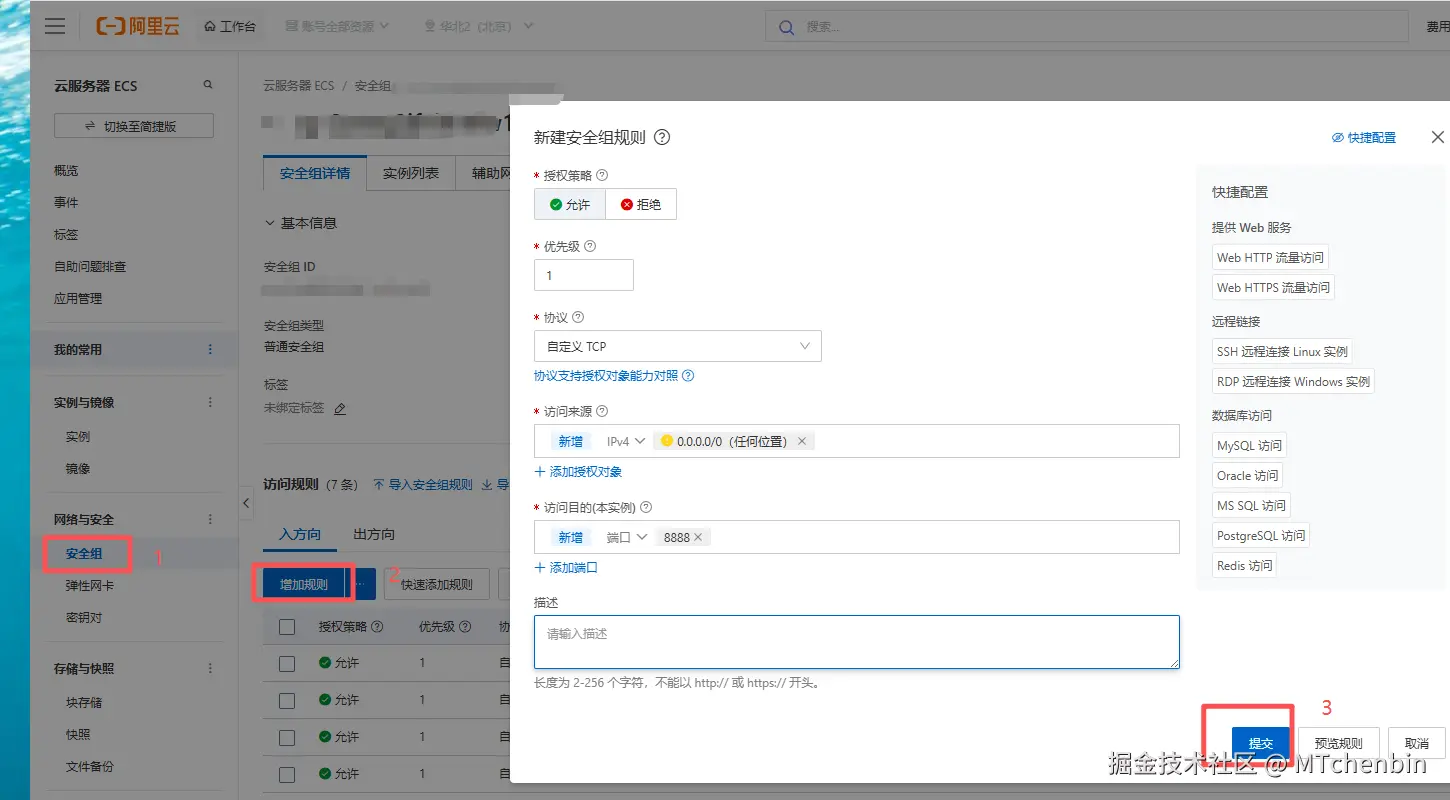Open the 工作台 workbench

pos(229,26)
